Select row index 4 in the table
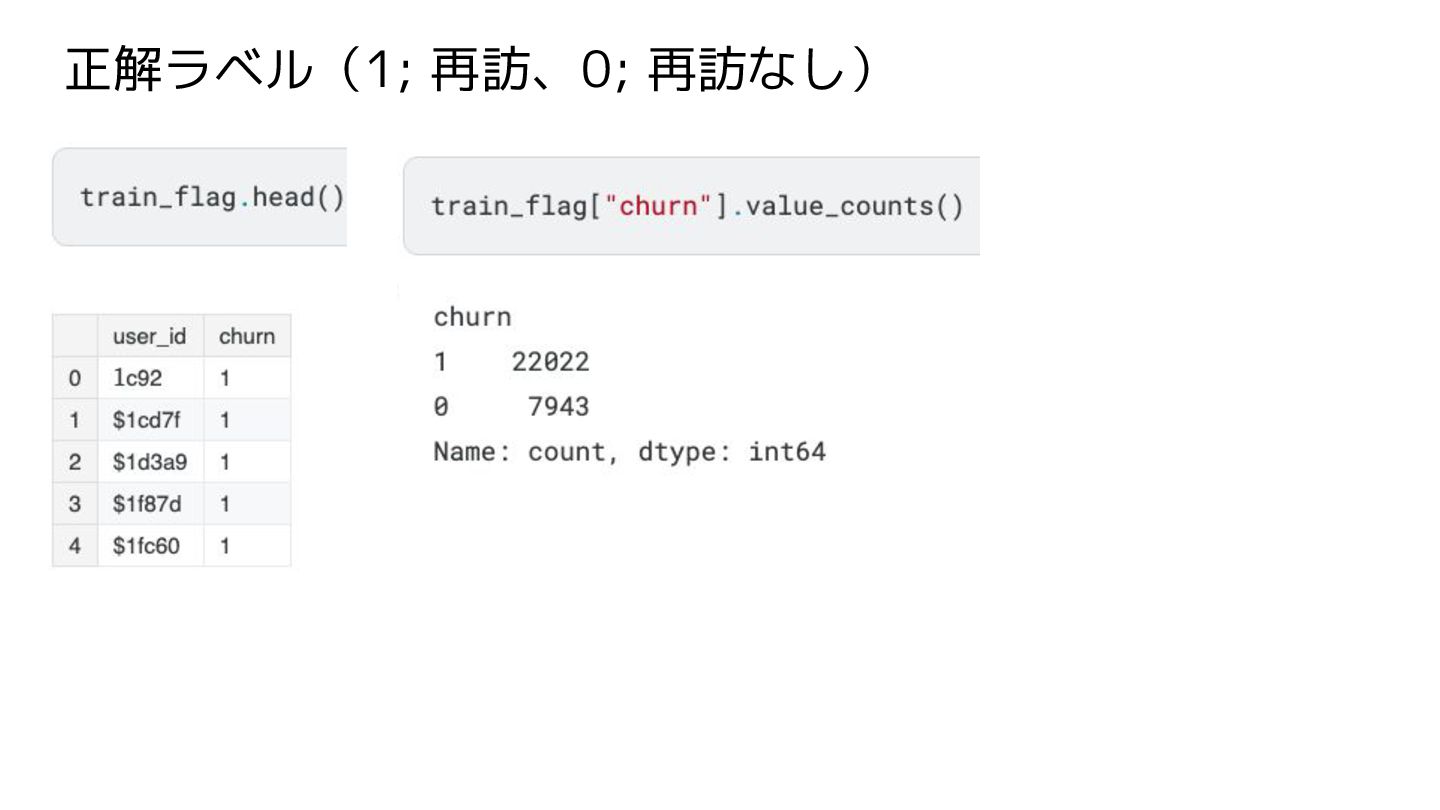Viewport: 1440px width, 810px height. [74, 547]
